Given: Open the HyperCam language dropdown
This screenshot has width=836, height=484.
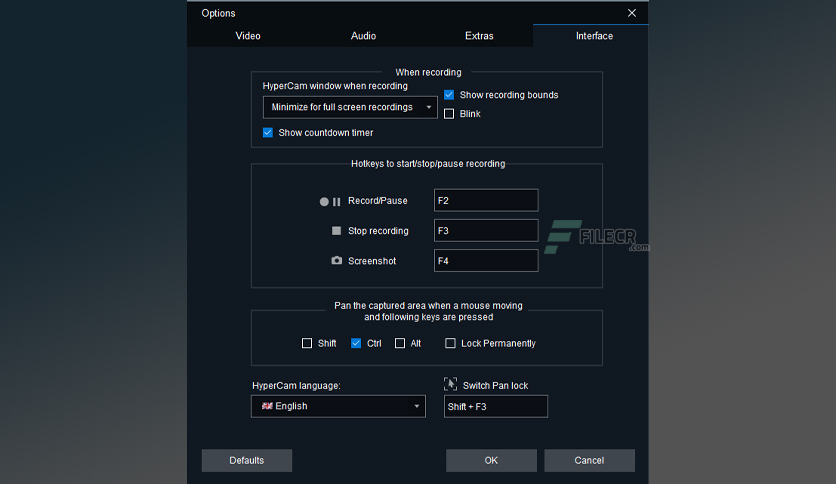Looking at the screenshot, I should pos(339,406).
